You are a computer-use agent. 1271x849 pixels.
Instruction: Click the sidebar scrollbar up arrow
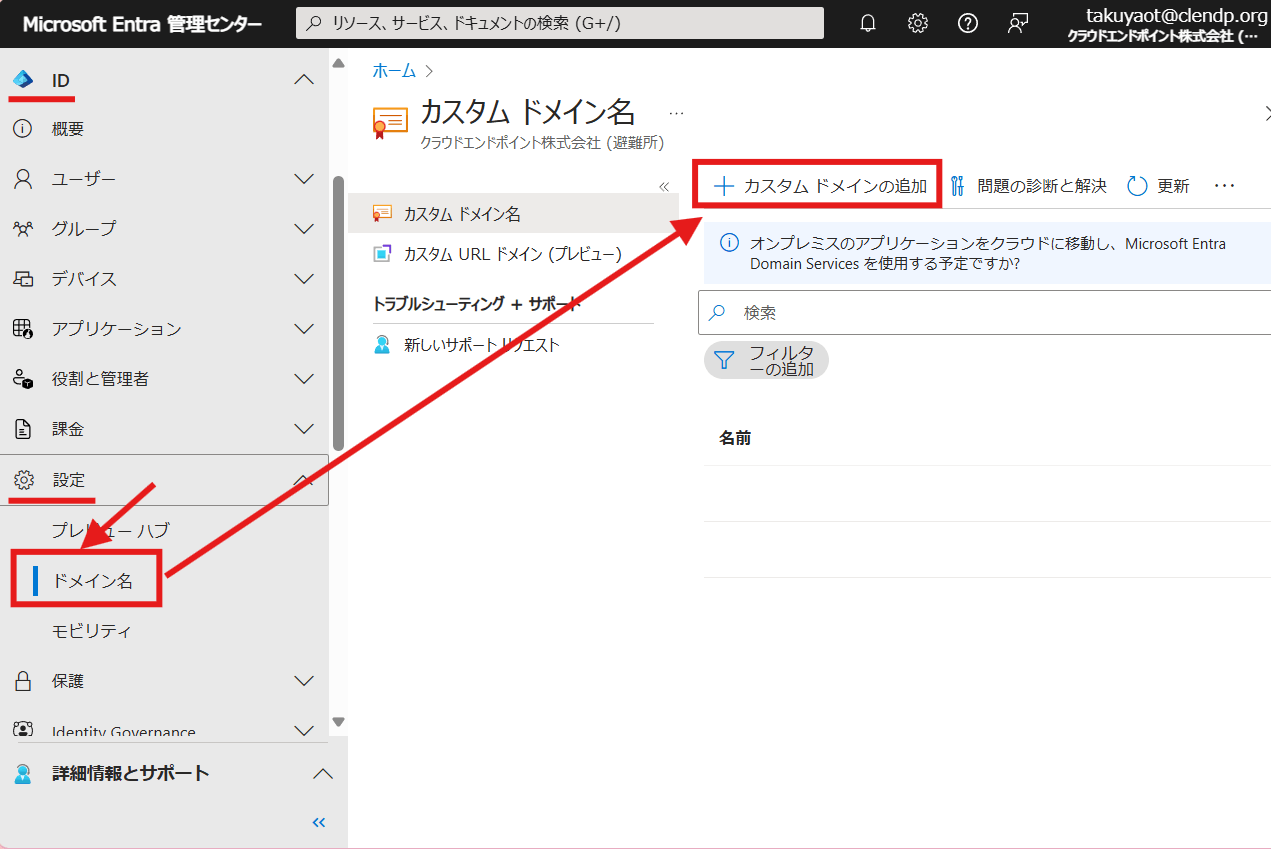[338, 64]
